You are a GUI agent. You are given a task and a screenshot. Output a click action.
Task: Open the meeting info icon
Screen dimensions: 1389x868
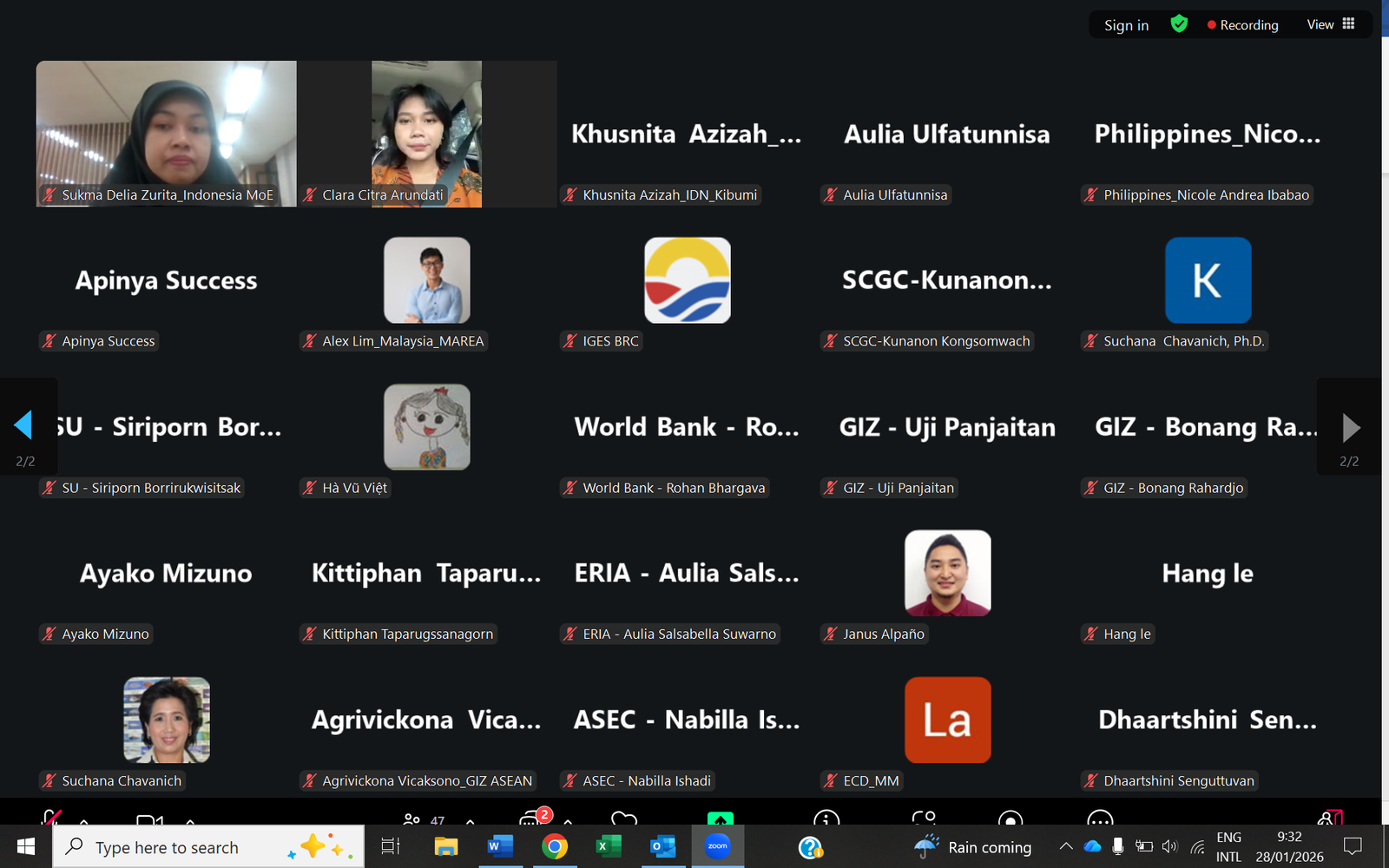tap(826, 819)
